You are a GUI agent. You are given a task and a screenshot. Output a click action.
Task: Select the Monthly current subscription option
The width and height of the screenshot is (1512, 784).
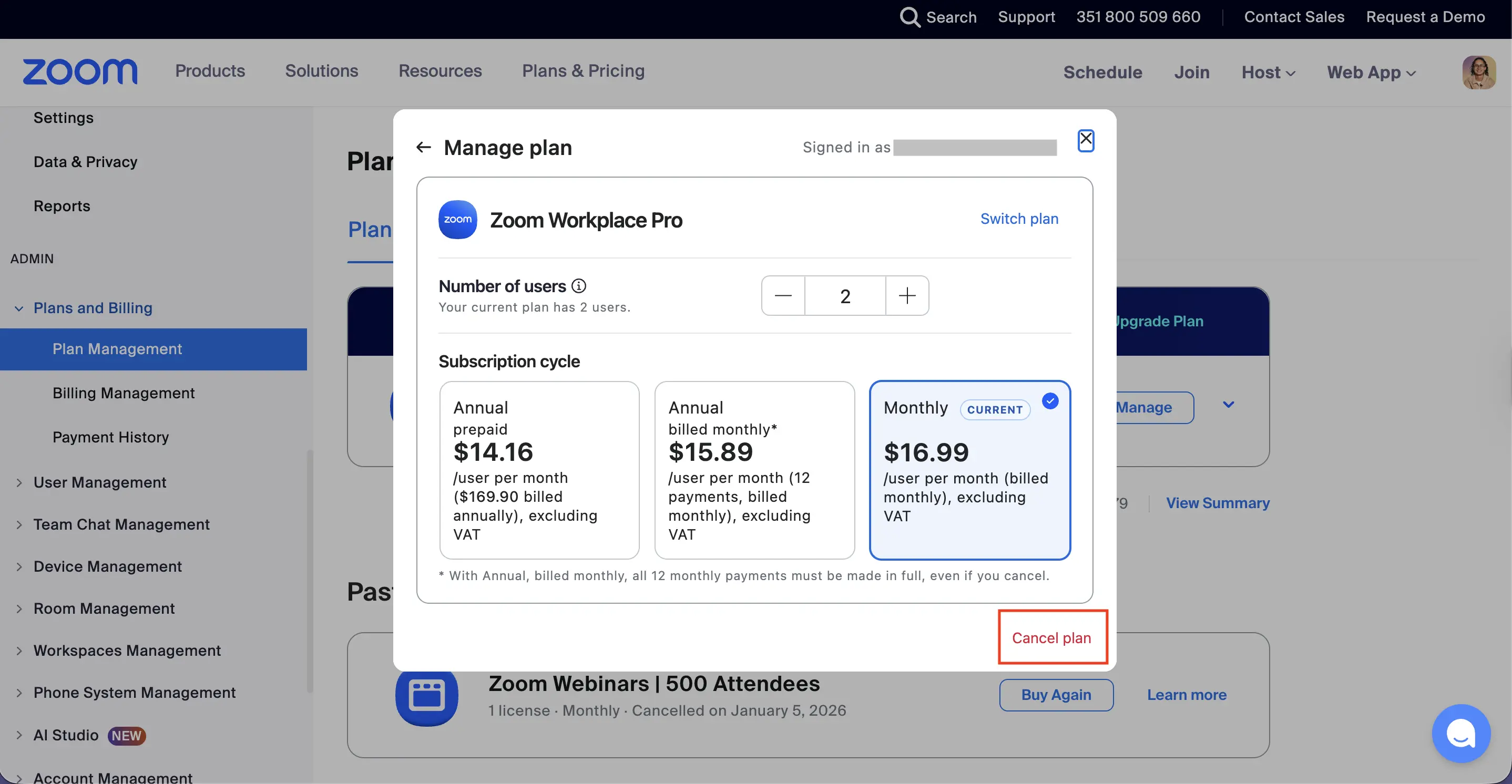tap(969, 469)
